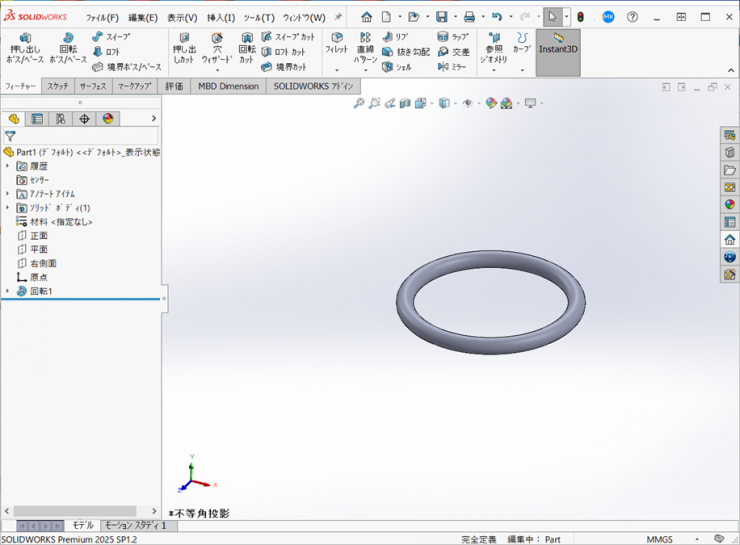The height and width of the screenshot is (545, 740).
Task: Expand the 回転1 feature node
Action: click(x=8, y=291)
